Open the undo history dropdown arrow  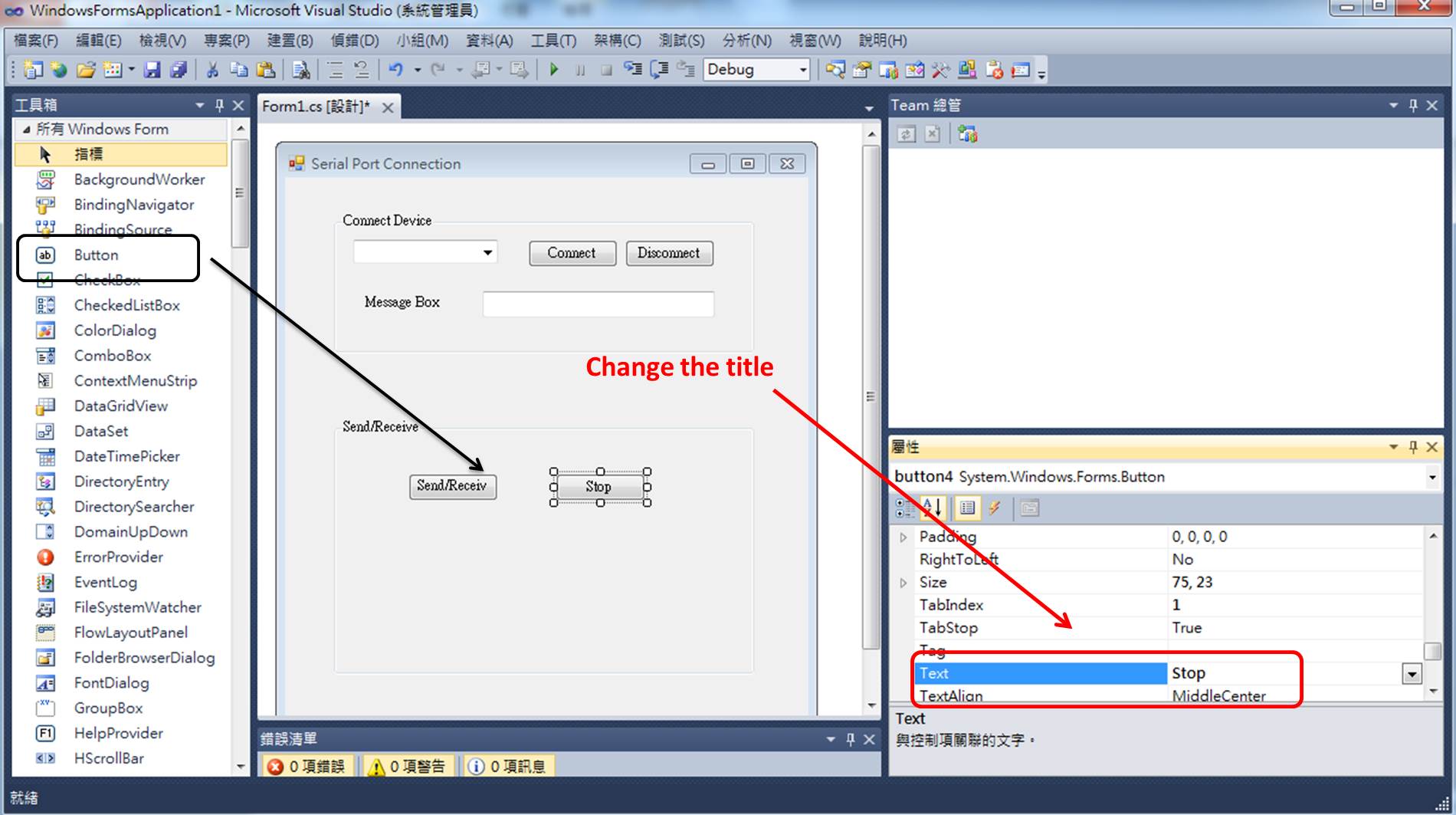(418, 70)
